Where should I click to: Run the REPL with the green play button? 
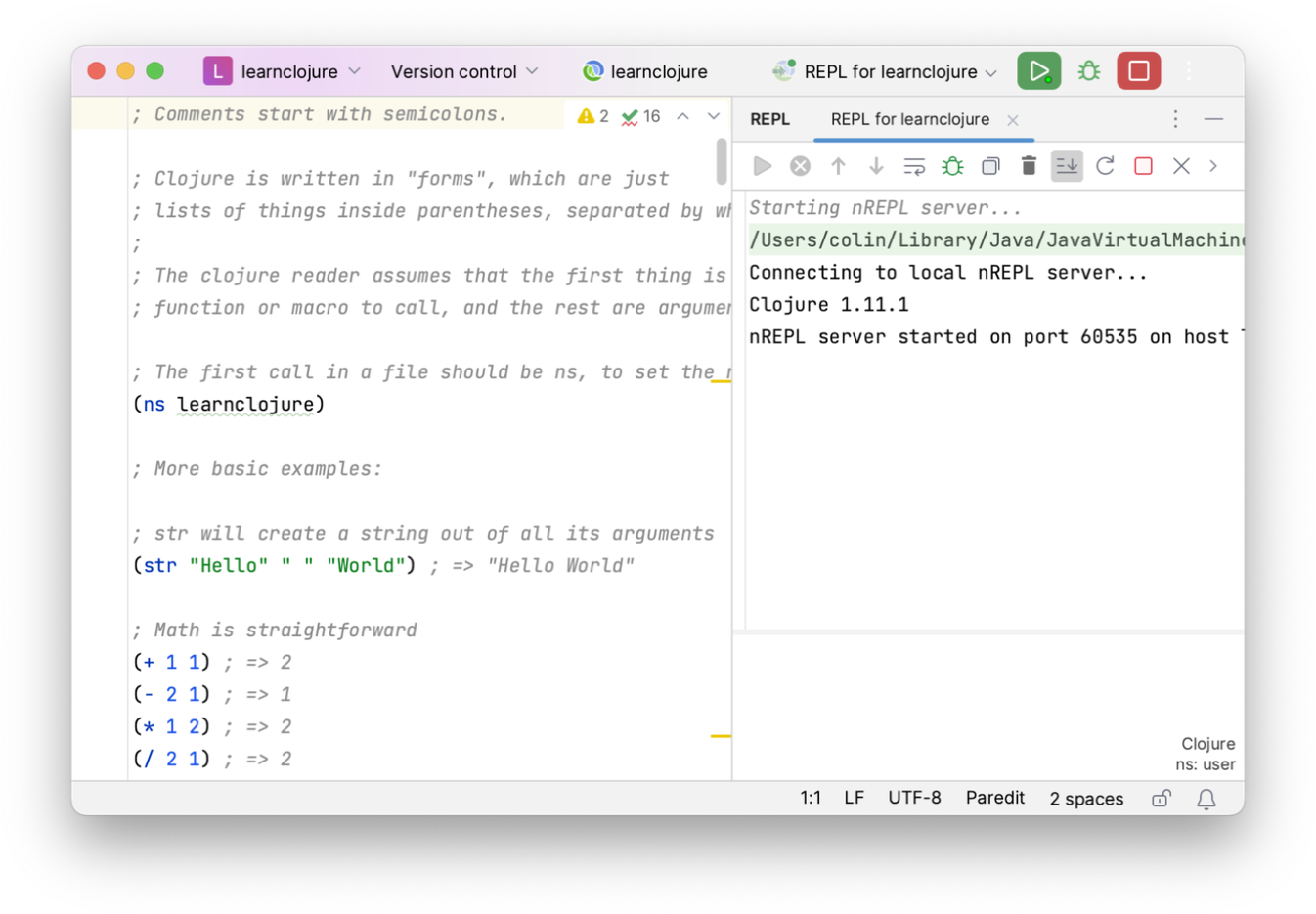[1038, 71]
